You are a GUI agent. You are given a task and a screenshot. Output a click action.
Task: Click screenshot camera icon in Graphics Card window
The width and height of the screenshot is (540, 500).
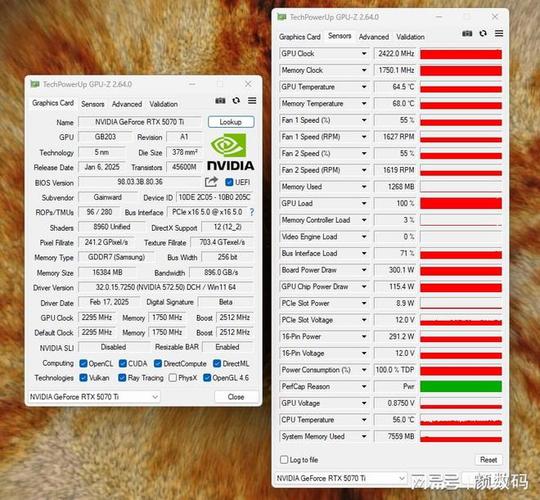[220, 101]
